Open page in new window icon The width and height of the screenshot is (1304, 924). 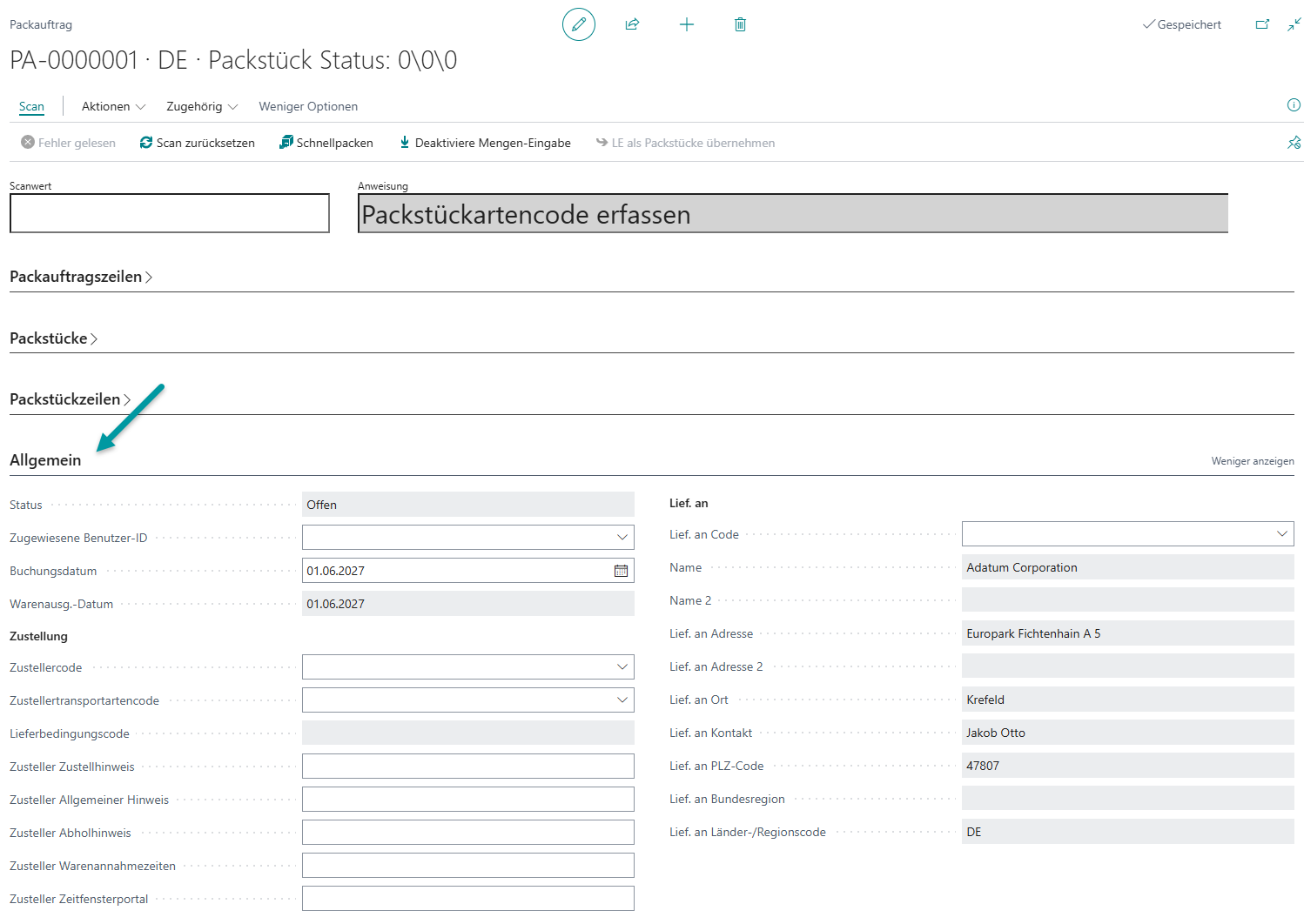1262,24
